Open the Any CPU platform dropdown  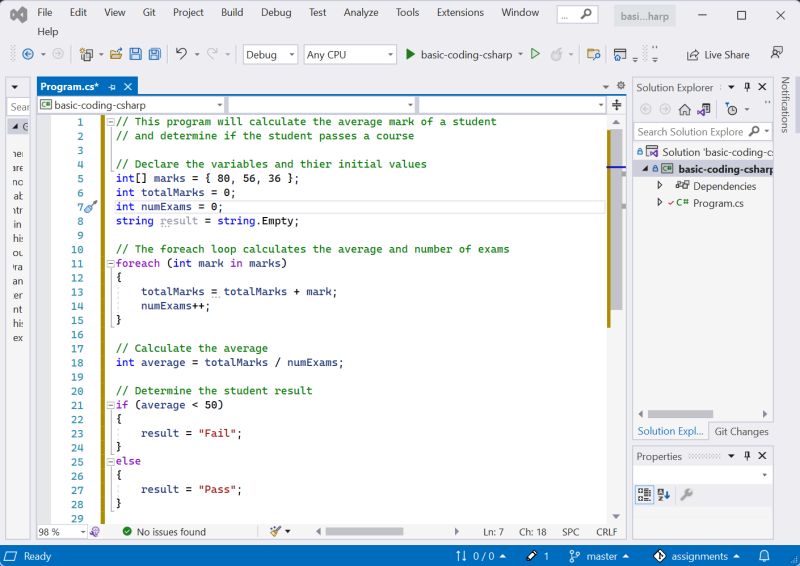point(350,55)
